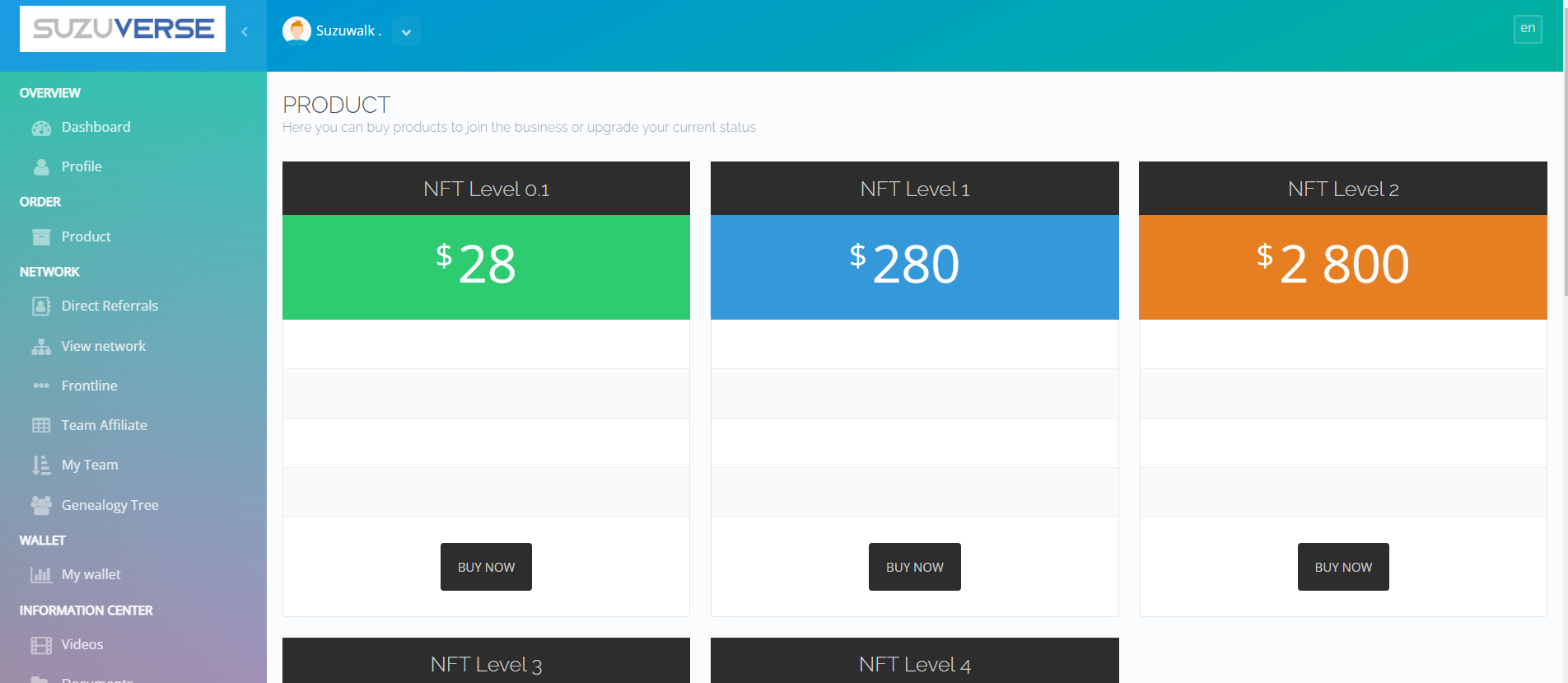Collapse the sidebar with the left chevron
Image resolution: width=1568 pixels, height=683 pixels.
pyautogui.click(x=245, y=31)
